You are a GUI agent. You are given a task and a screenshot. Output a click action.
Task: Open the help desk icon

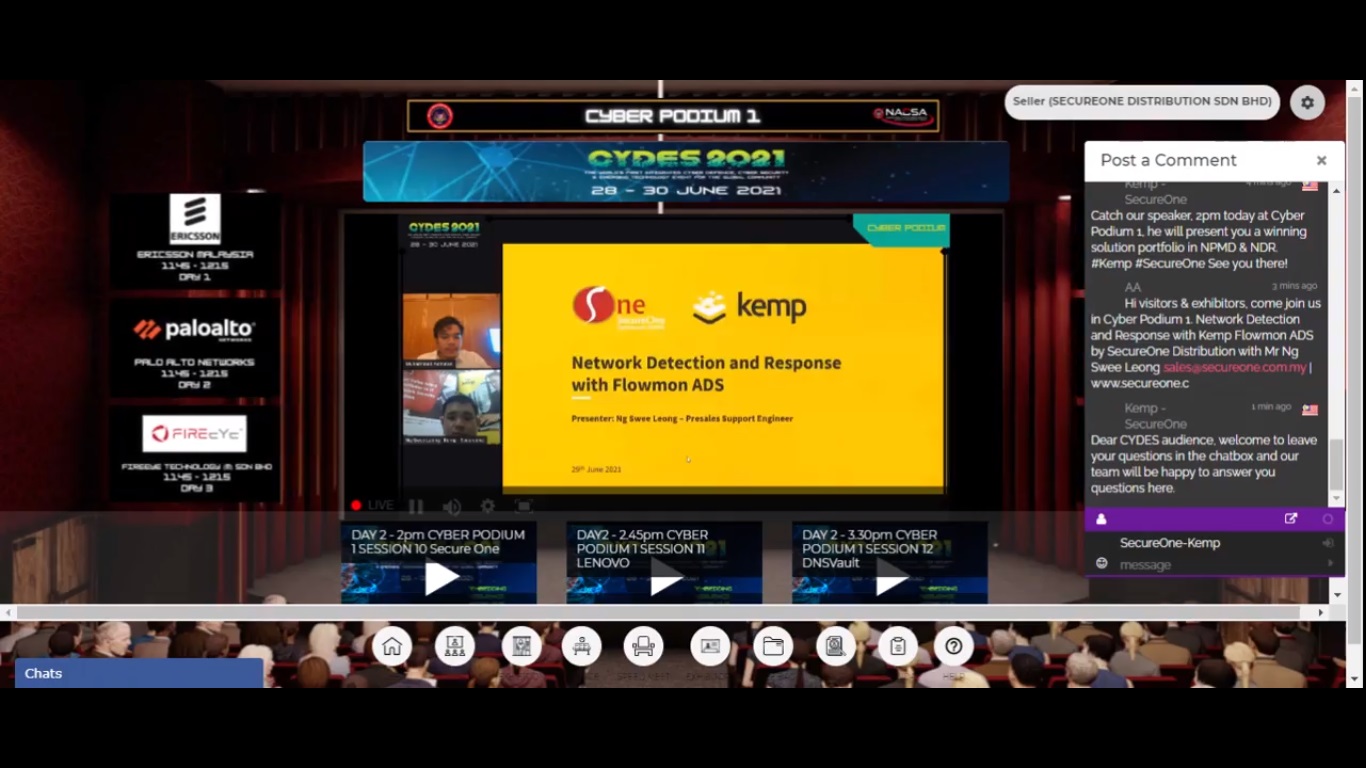[581, 646]
